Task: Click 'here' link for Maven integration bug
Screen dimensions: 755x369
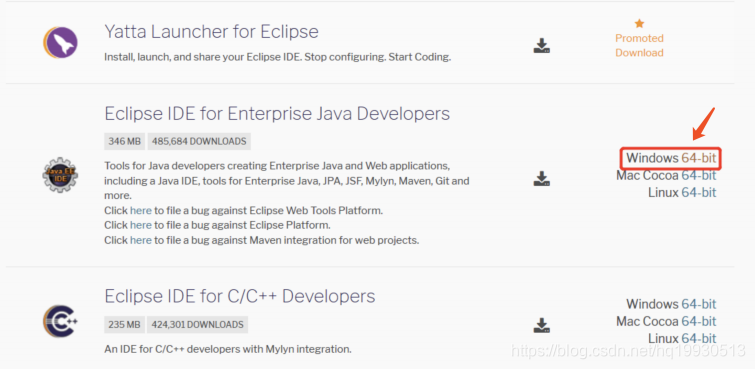Action: tap(141, 240)
